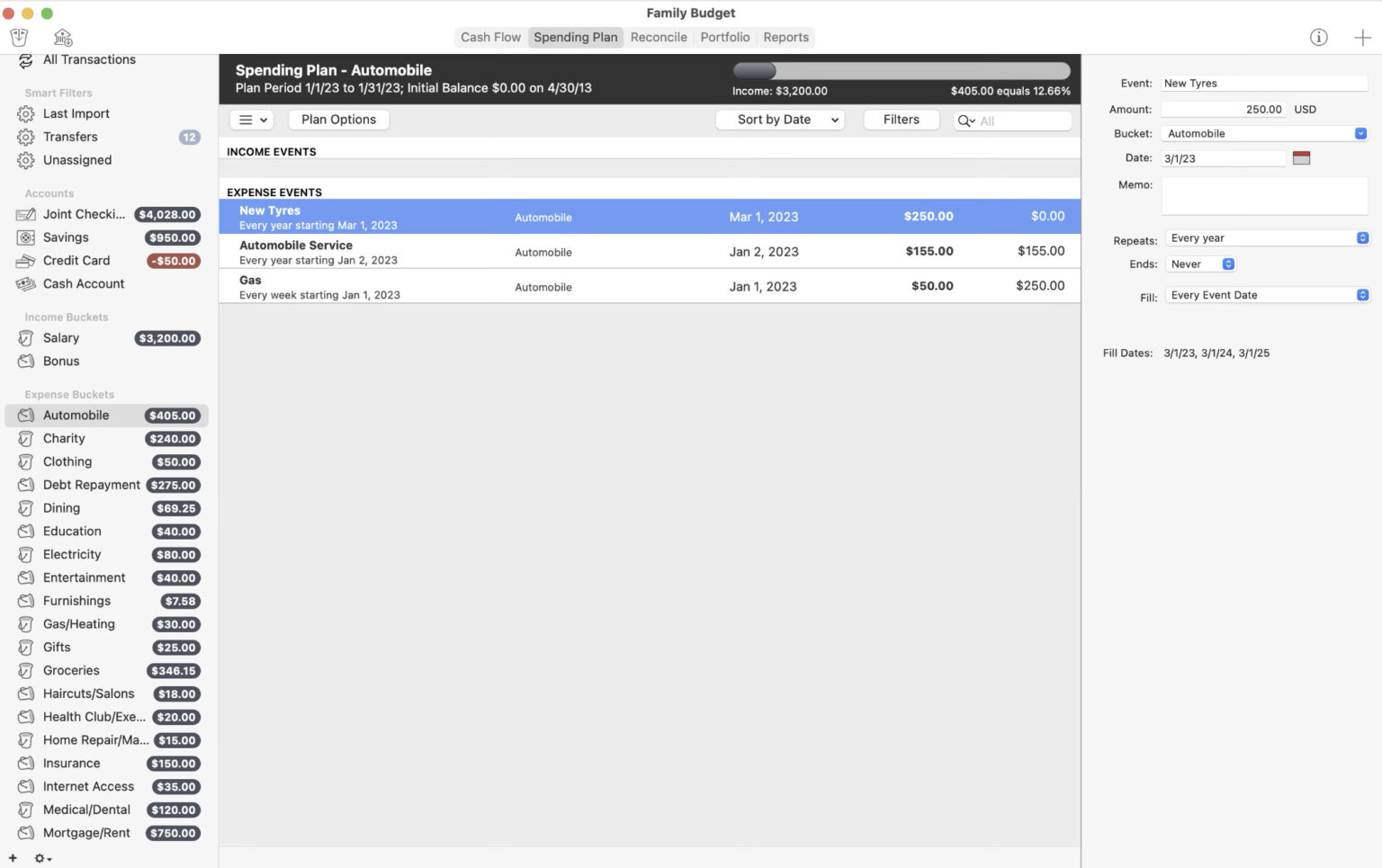The image size is (1382, 868).
Task: Open the calendar icon beside the Date field
Action: (x=1302, y=157)
